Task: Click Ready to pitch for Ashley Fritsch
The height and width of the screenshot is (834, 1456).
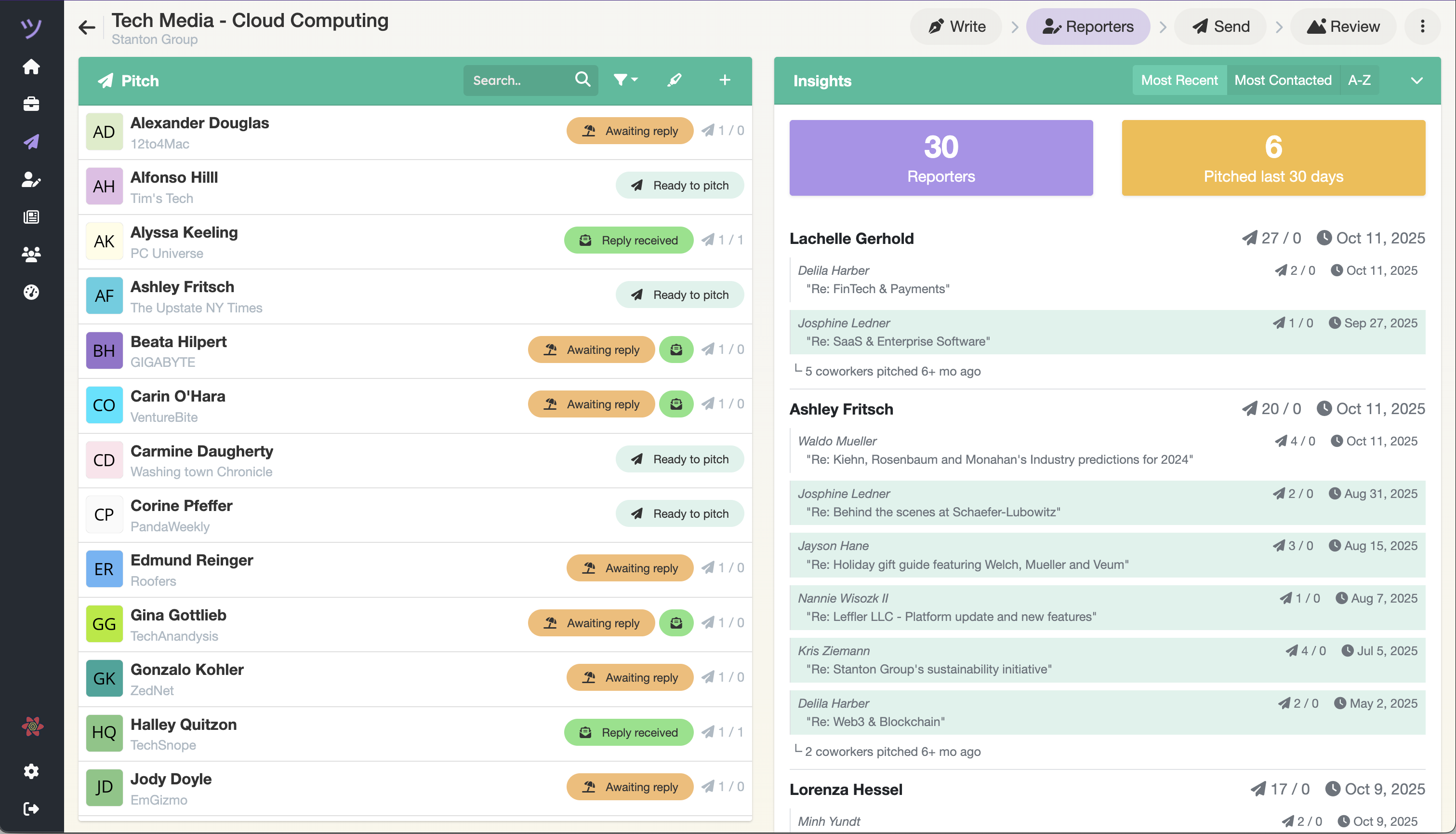Action: point(679,295)
